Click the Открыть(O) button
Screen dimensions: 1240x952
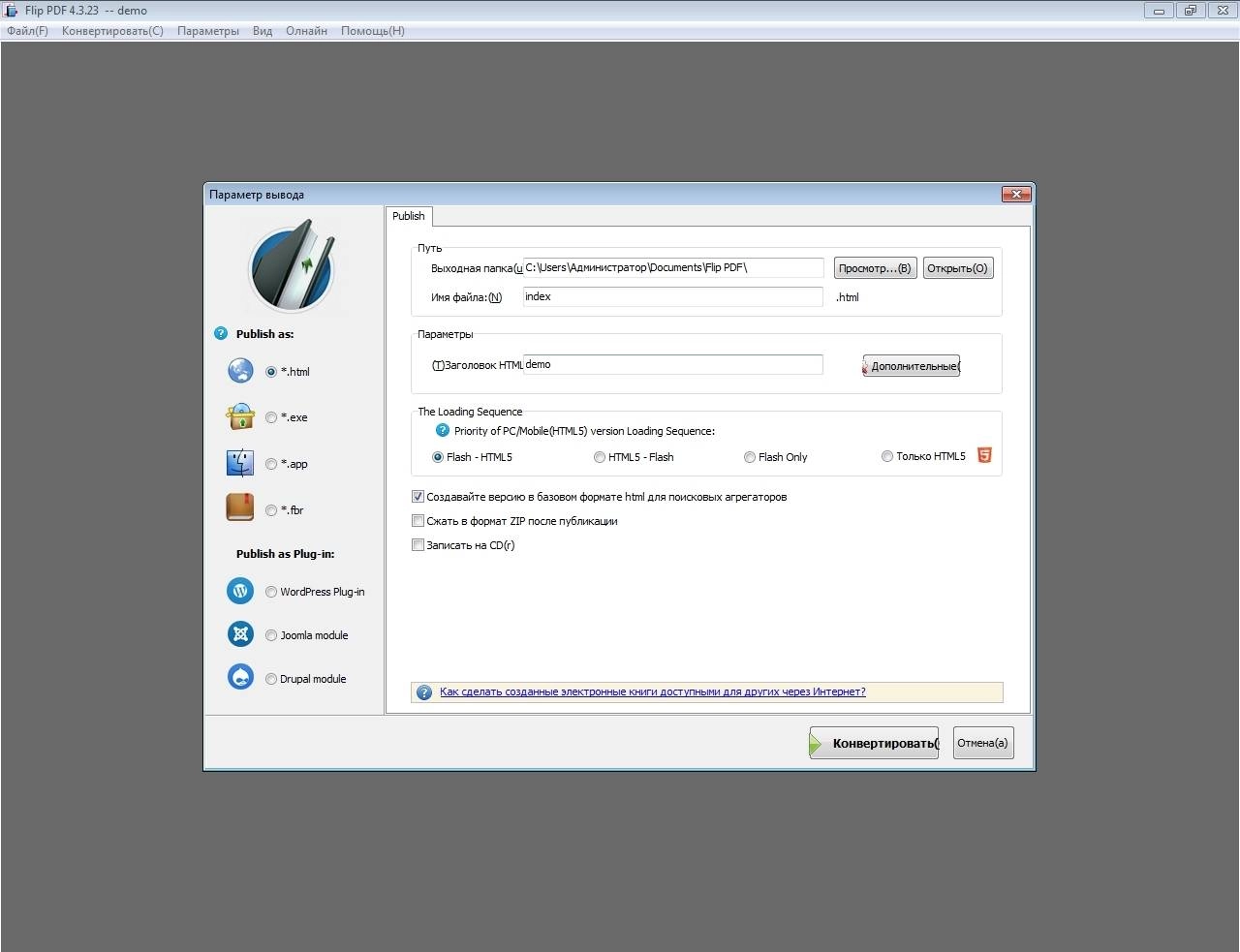click(x=957, y=268)
